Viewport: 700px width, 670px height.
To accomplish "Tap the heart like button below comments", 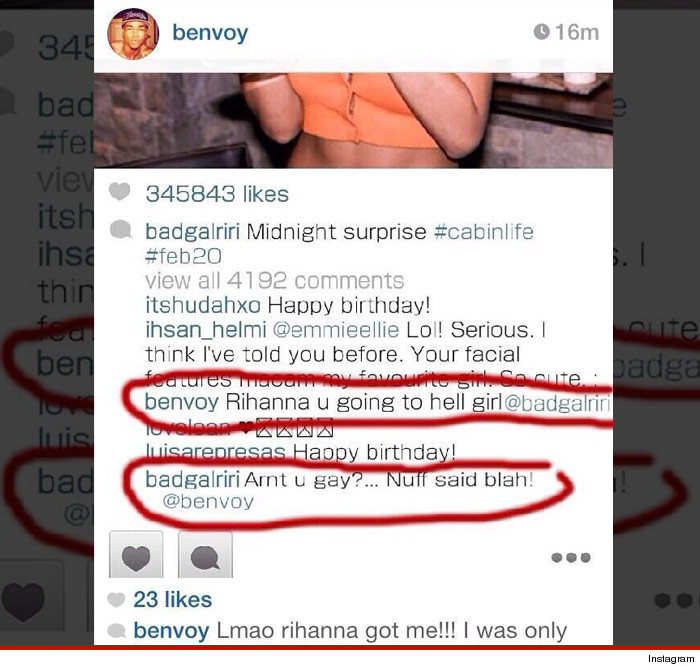I will click(136, 554).
